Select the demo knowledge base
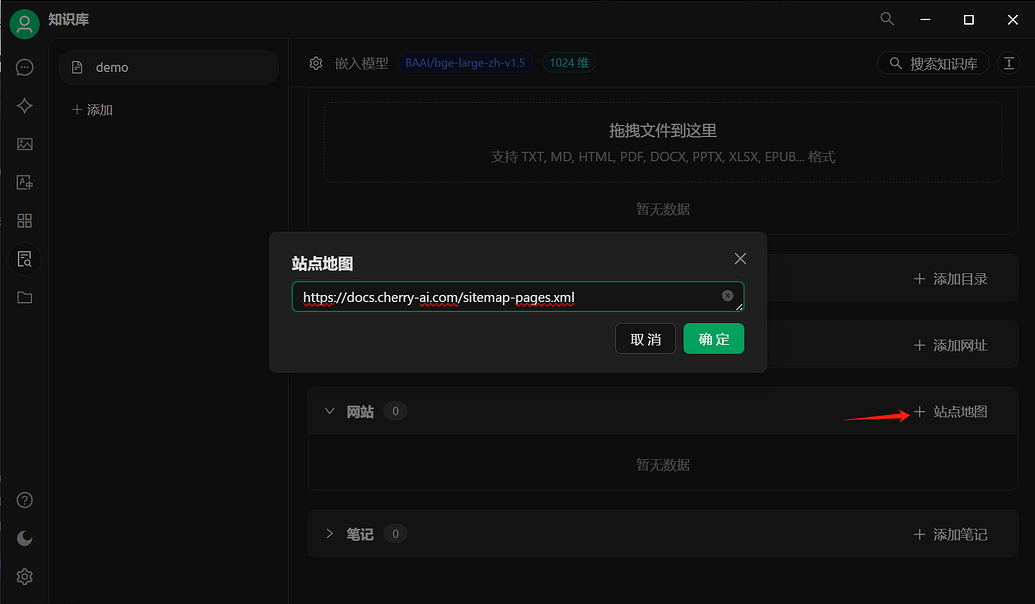The height and width of the screenshot is (604, 1035). pyautogui.click(x=168, y=67)
